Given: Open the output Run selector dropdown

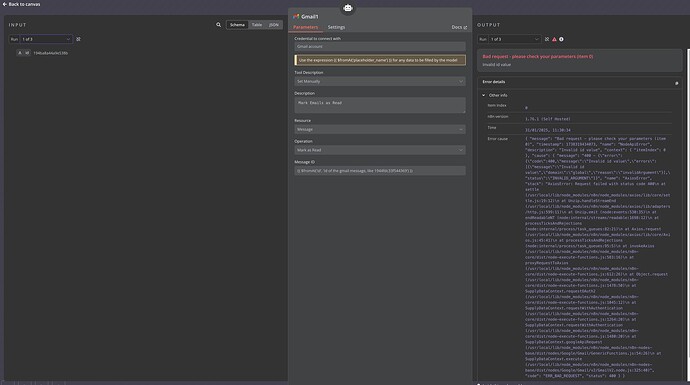Looking at the screenshot, I should (514, 39).
